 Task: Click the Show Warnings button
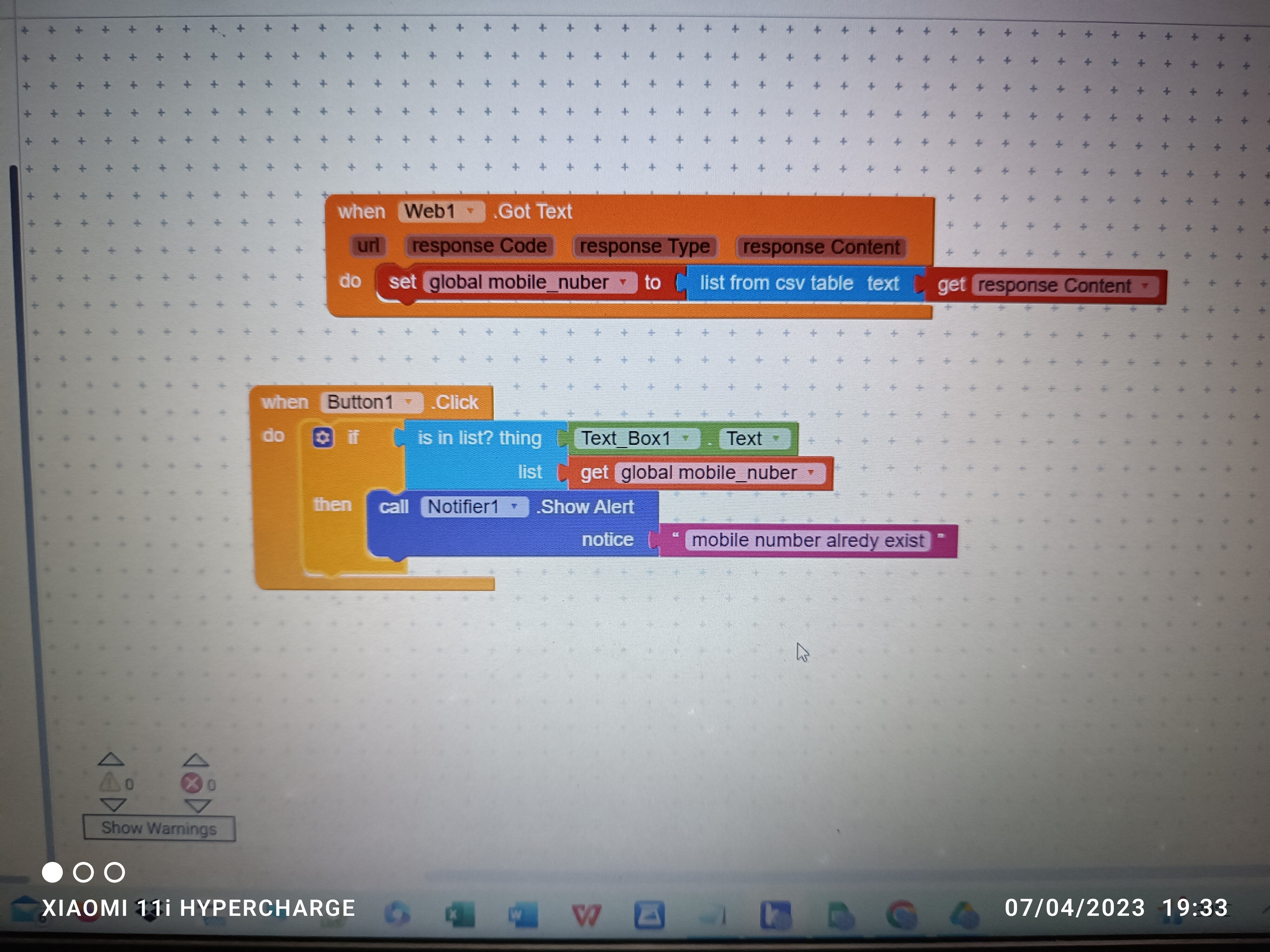click(x=159, y=828)
